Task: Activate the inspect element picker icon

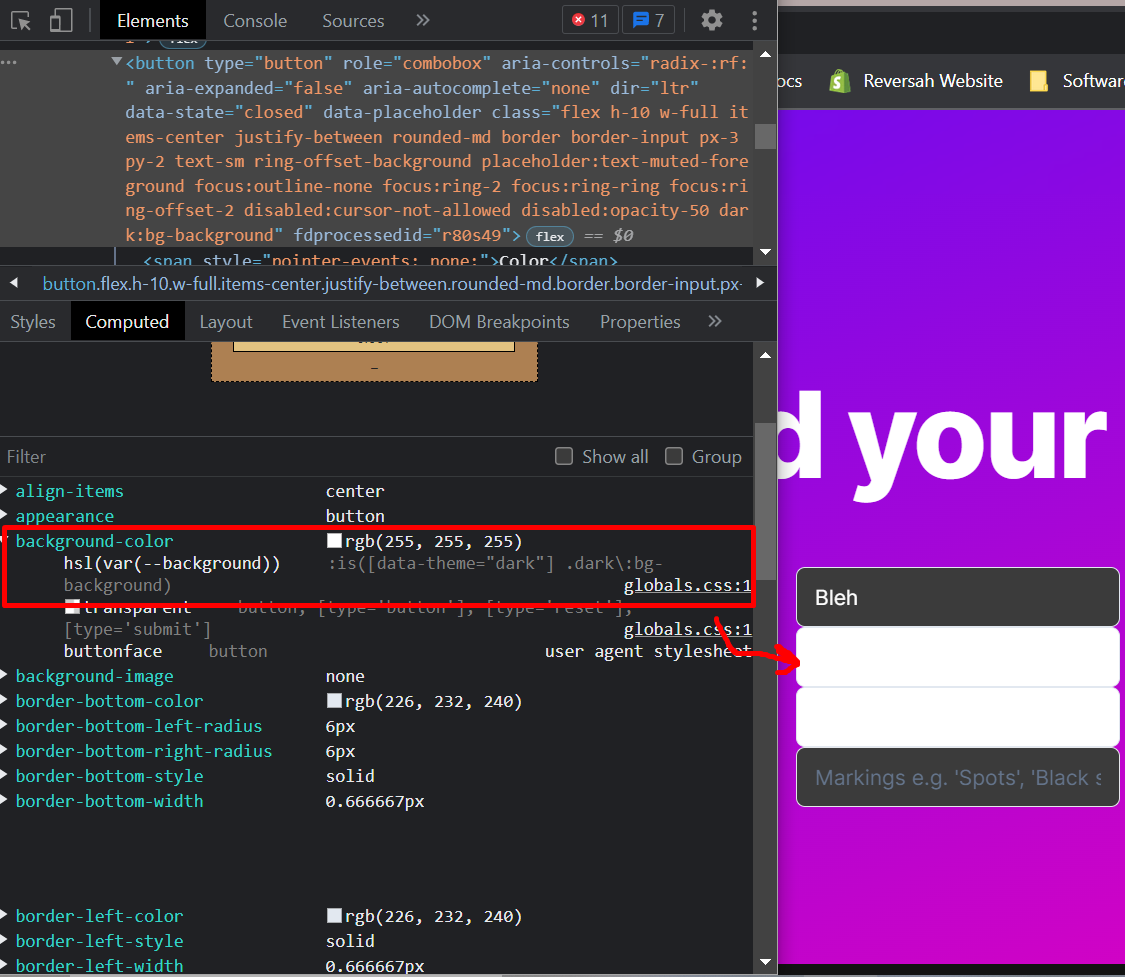Action: [x=22, y=20]
